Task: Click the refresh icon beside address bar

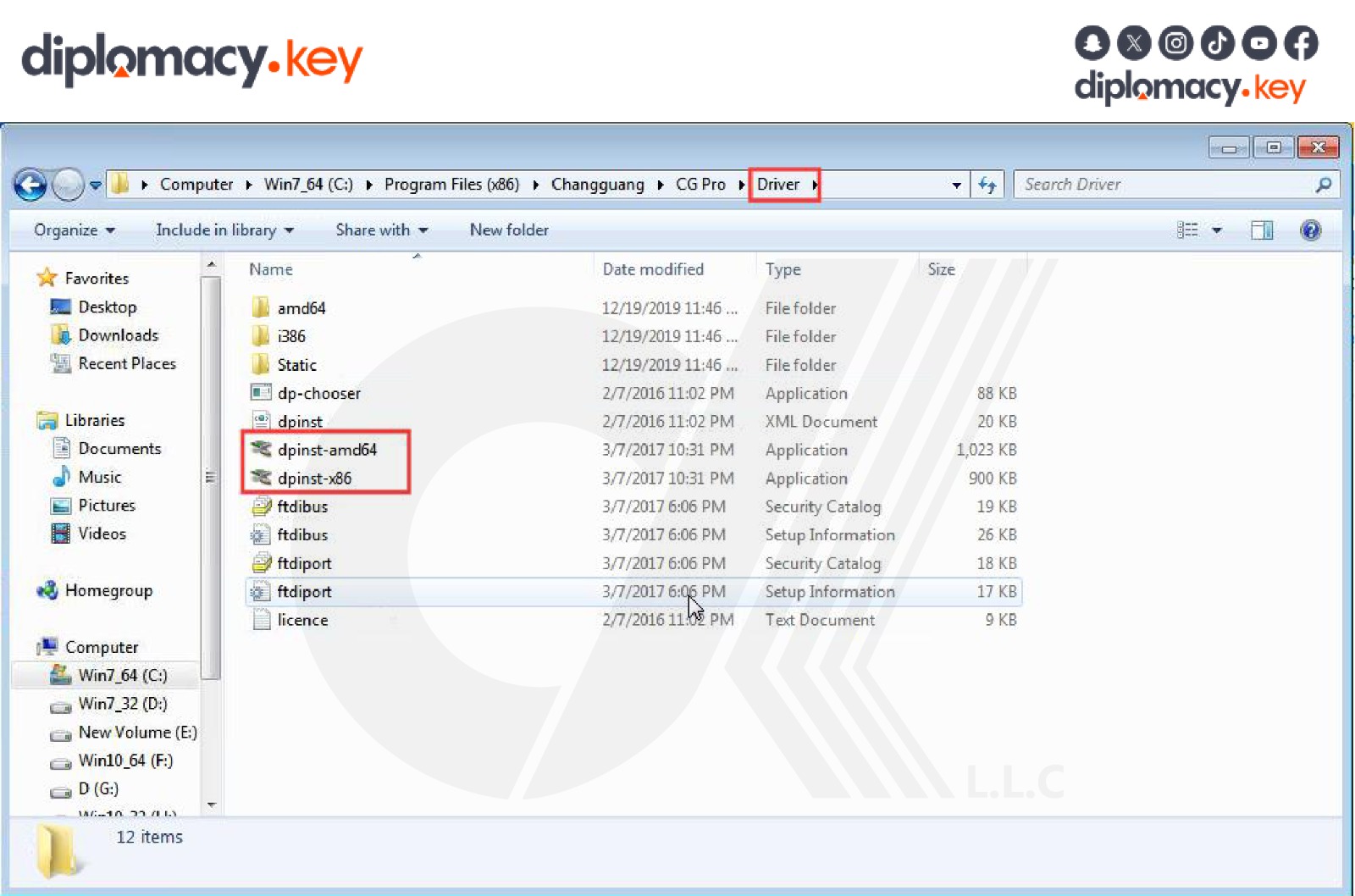Action: point(987,185)
